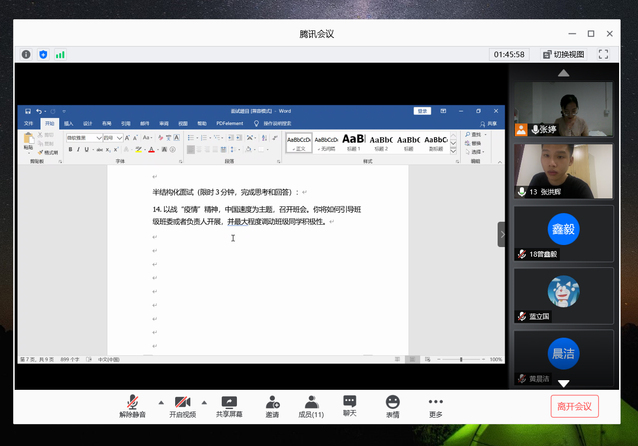Click the switch view button (切换视图)
Screen dimensions: 638x446
[563, 54]
